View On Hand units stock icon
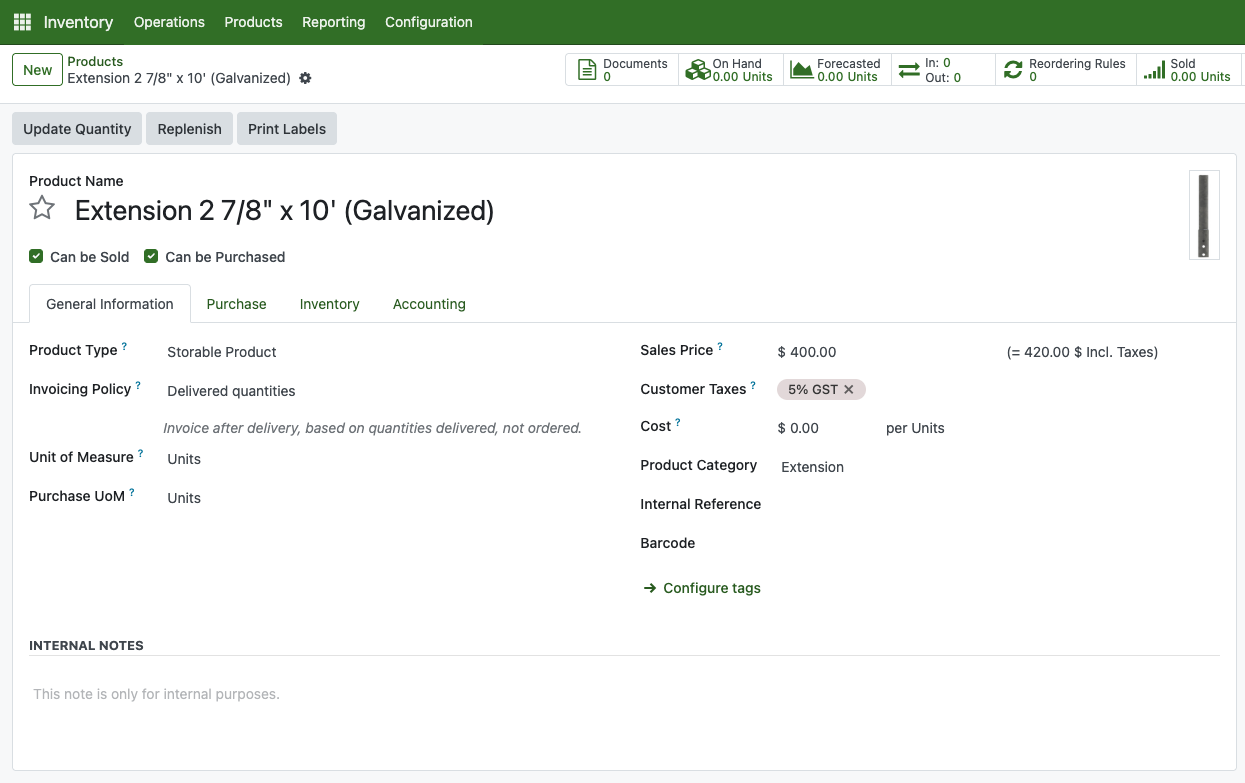Viewport: 1245px width, 783px height. click(697, 70)
